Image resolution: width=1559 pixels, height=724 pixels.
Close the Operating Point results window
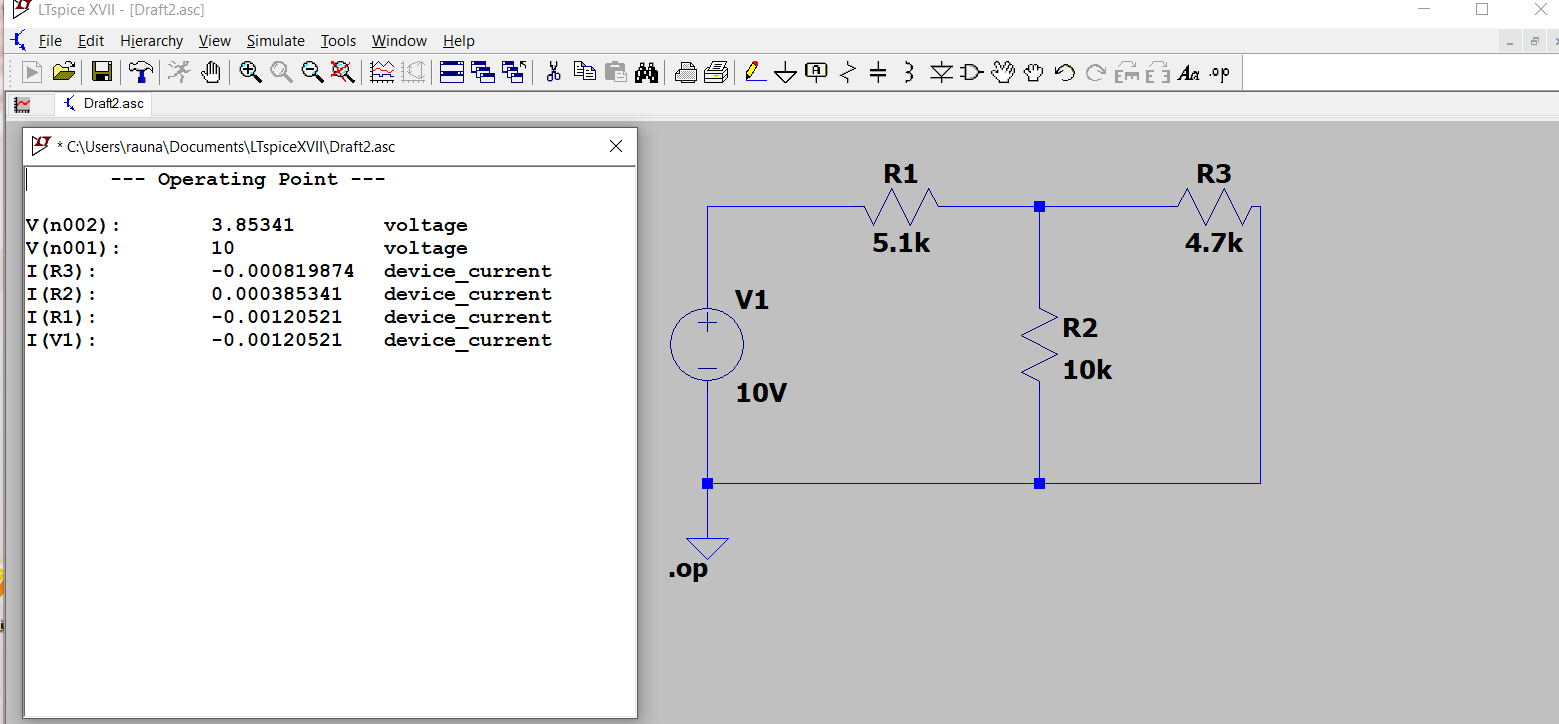(616, 147)
